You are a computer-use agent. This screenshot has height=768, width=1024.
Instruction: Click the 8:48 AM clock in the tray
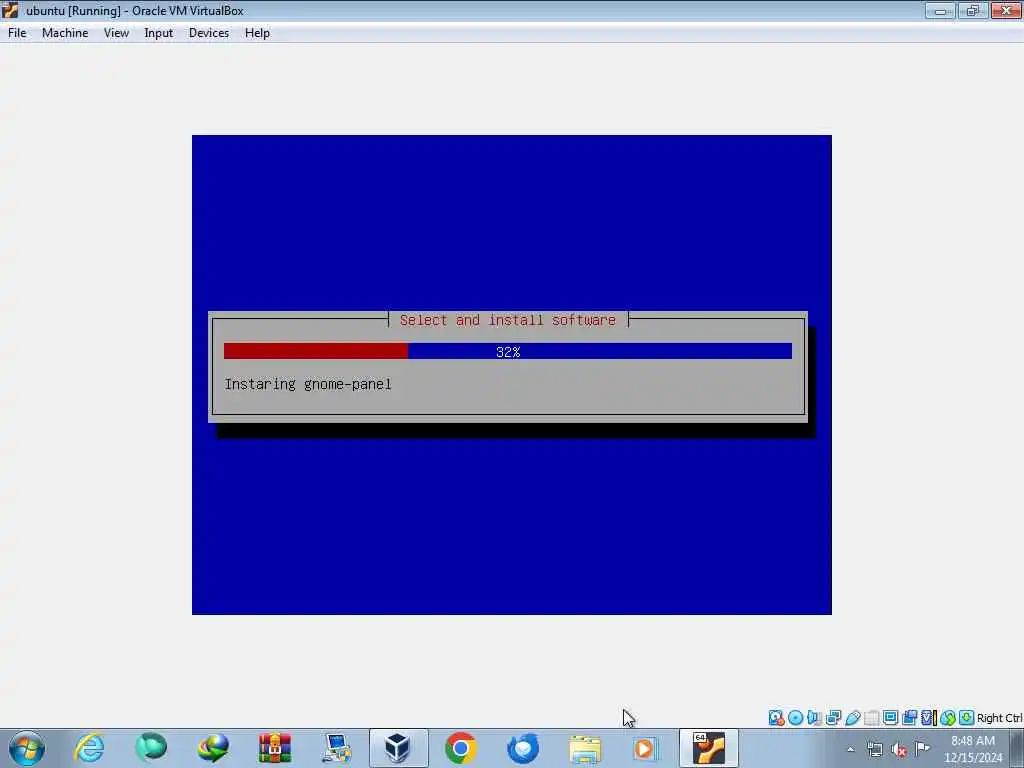click(x=972, y=741)
